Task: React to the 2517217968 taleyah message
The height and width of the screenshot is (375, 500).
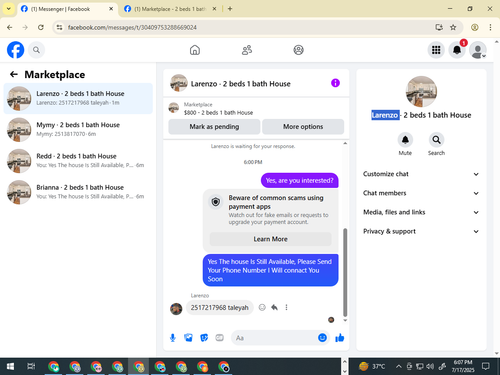Action: (x=262, y=307)
